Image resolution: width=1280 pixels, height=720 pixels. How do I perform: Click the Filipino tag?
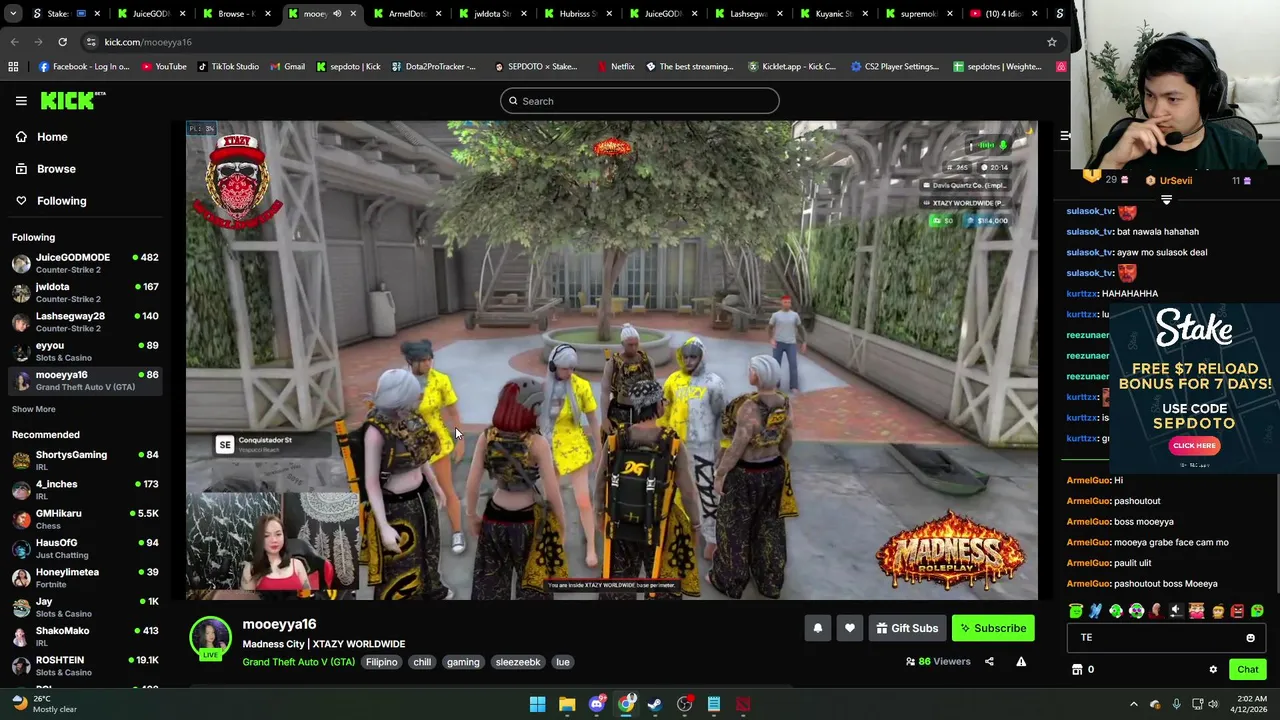coord(381,662)
